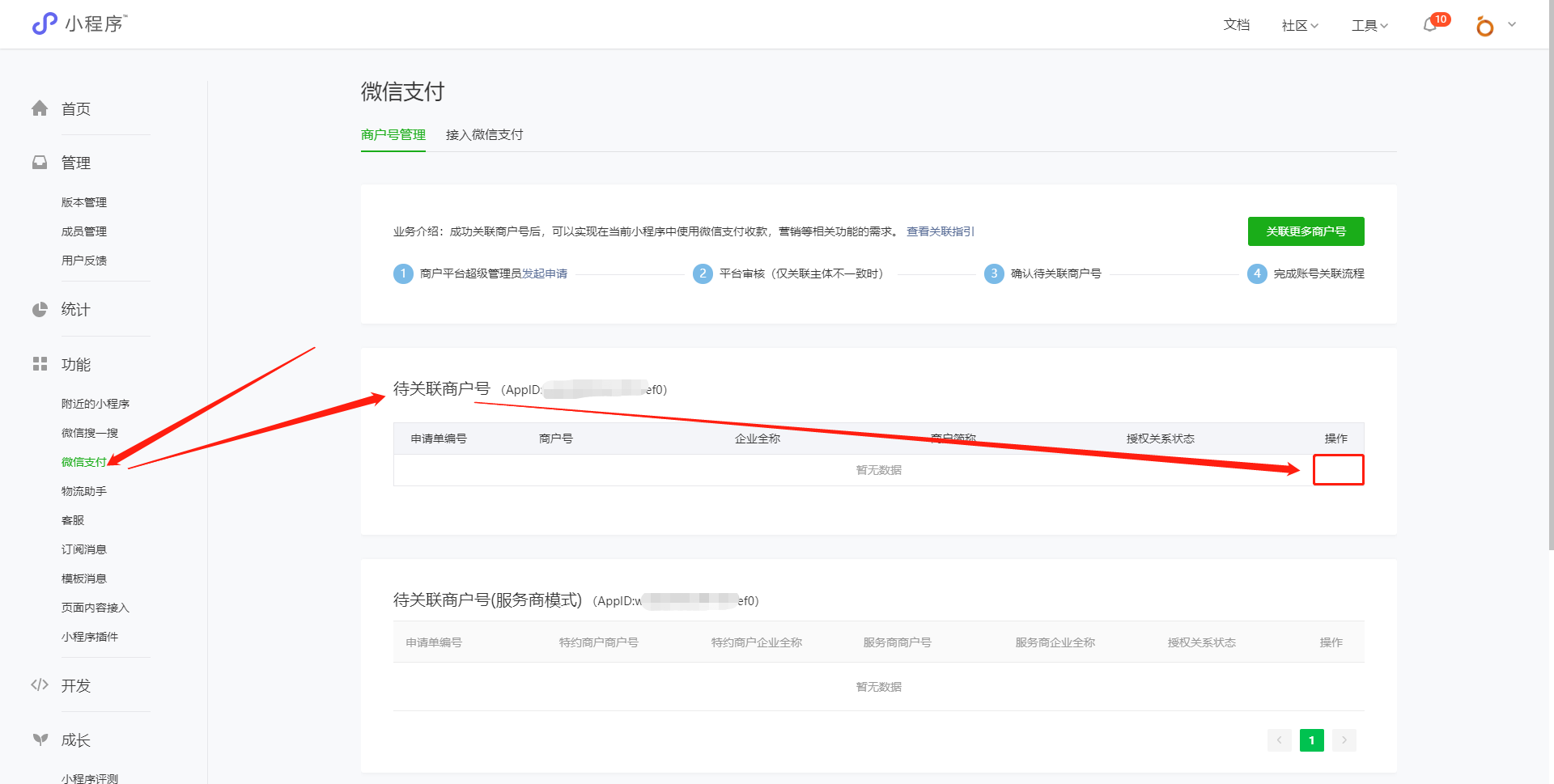
Task: Go to 首页 in the sidebar
Action: (x=76, y=108)
